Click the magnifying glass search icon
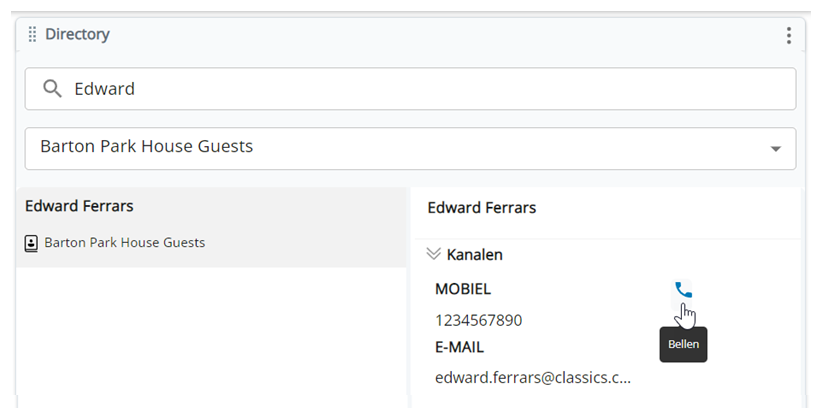823x414 pixels. (52, 89)
